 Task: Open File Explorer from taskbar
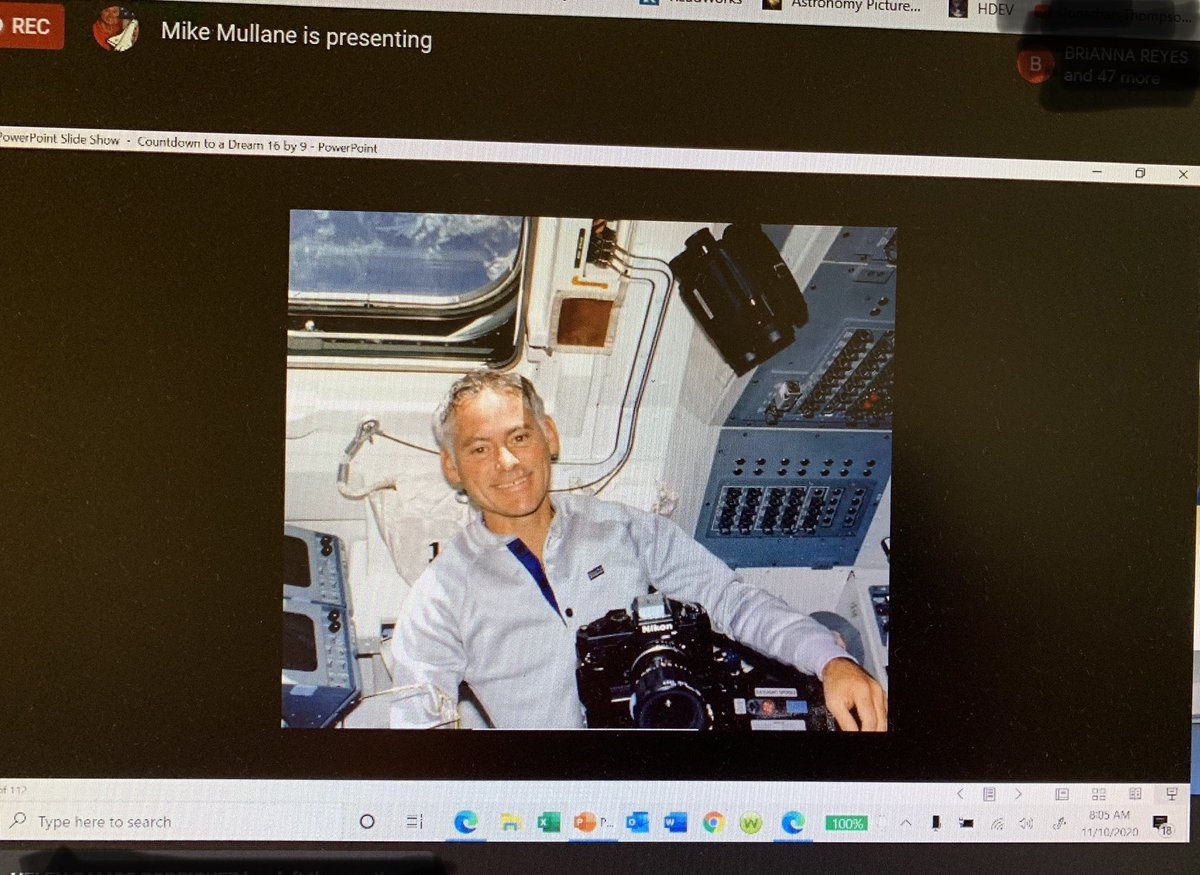tap(510, 823)
